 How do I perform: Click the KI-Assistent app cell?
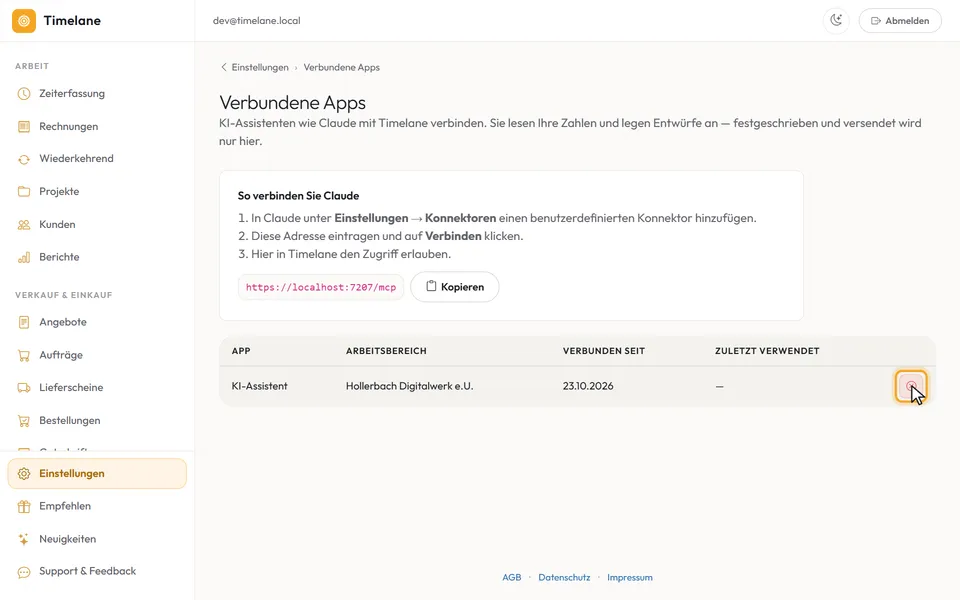[x=260, y=386]
